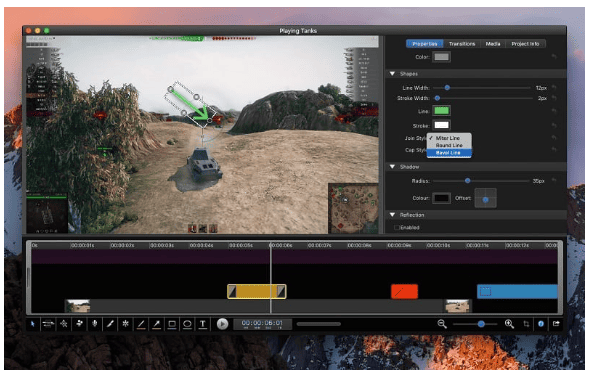Screen dimensions: 591x374
Task: Activate the crop tool icon
Action: tap(526, 324)
